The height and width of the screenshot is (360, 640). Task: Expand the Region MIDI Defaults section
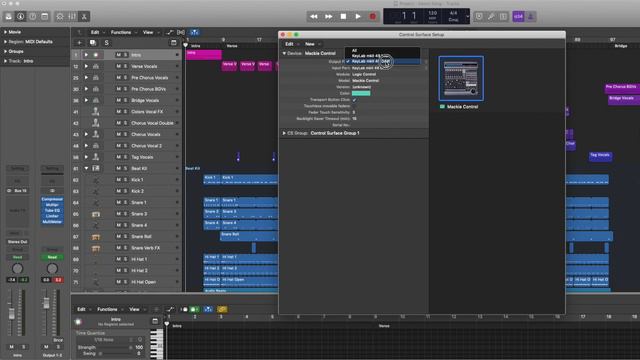(x=5, y=42)
